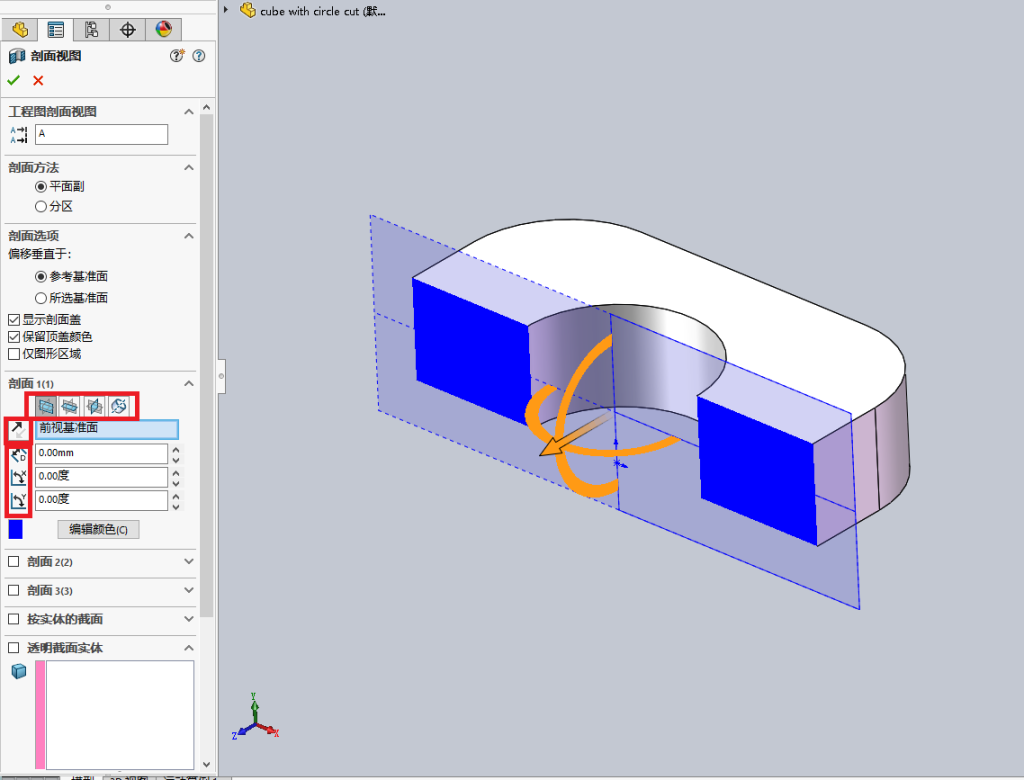1024x780 pixels.
Task: Cancel the section view with red X
Action: point(38,80)
